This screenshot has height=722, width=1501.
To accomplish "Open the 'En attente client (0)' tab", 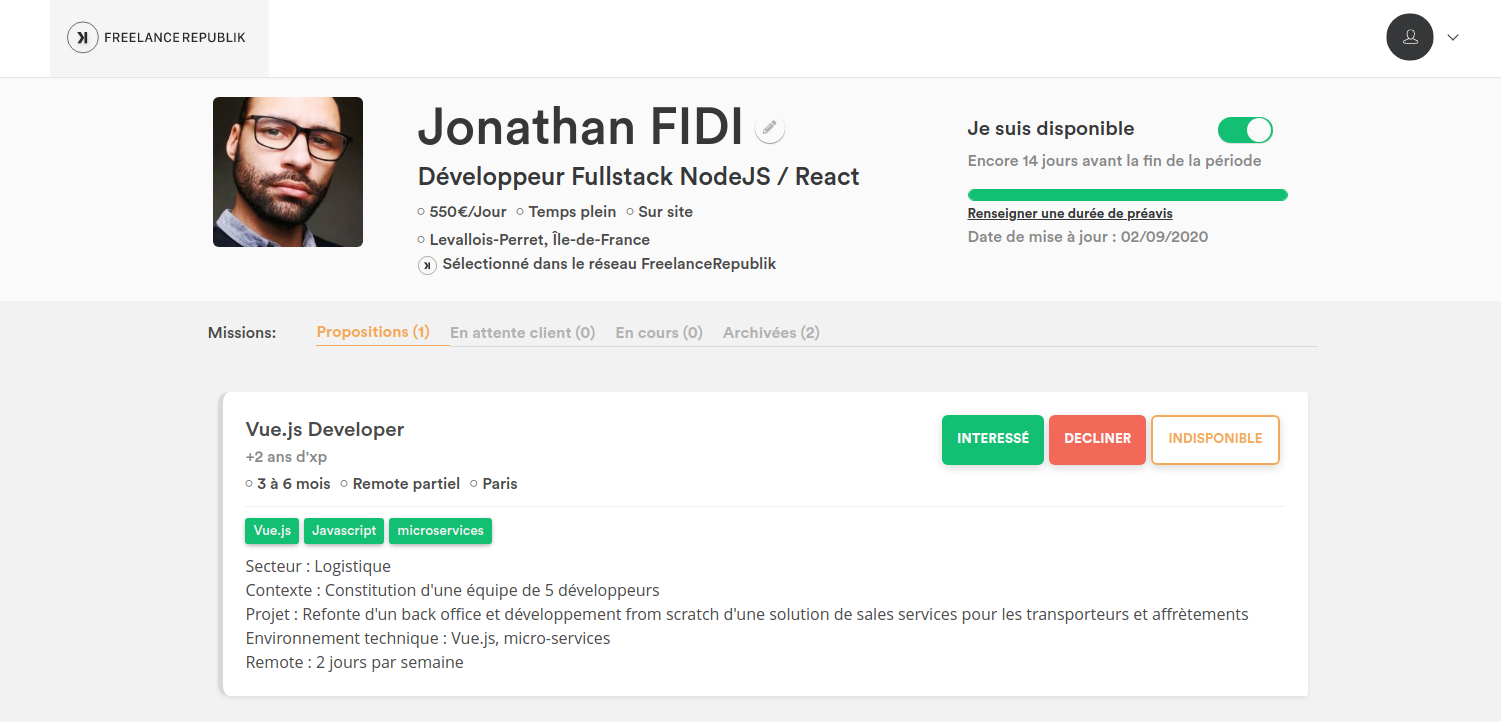I will [522, 333].
